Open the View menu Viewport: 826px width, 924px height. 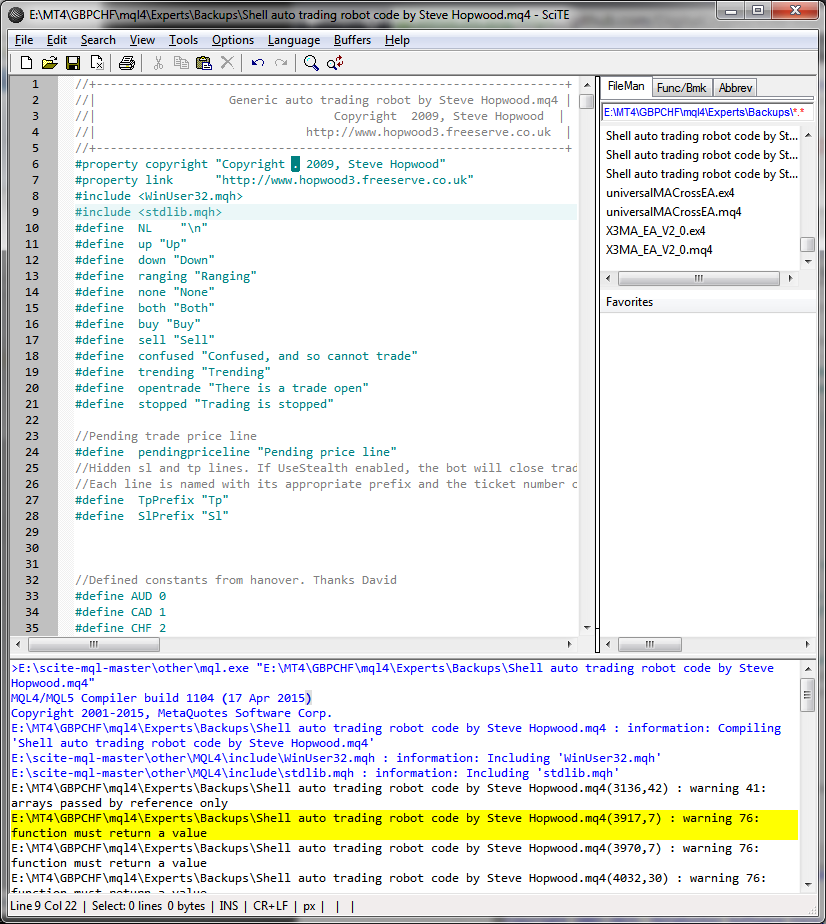point(142,40)
